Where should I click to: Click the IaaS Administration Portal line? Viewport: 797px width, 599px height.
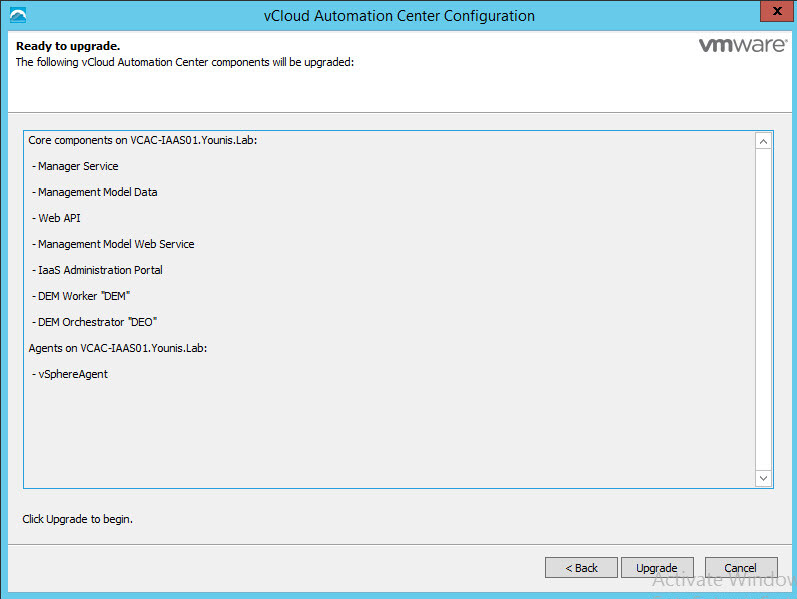(97, 270)
